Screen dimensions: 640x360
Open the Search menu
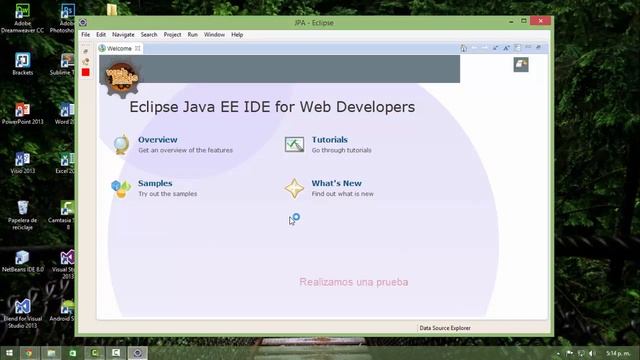tap(149, 35)
